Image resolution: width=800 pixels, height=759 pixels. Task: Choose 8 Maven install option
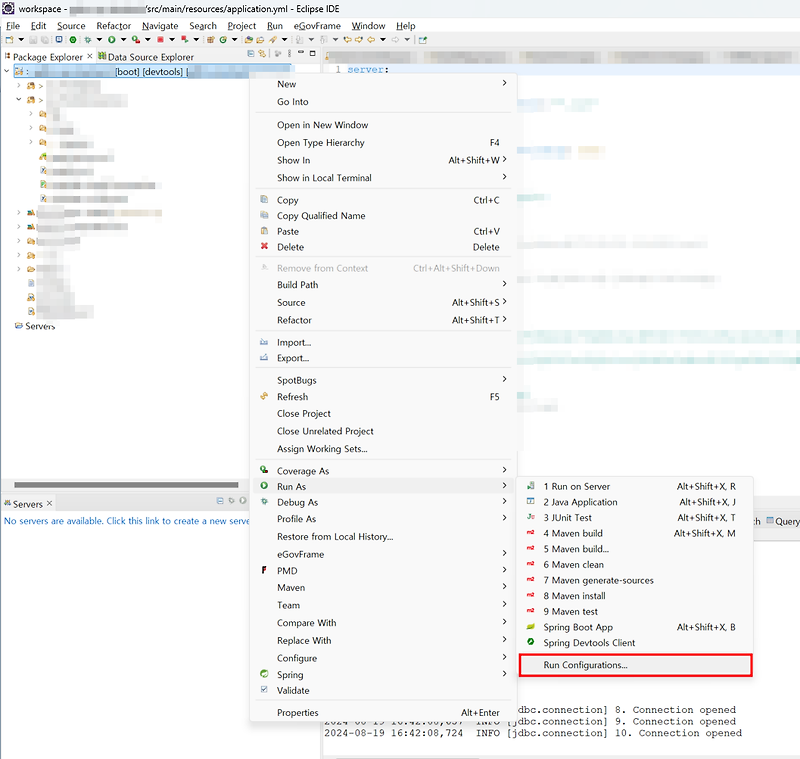click(635, 596)
